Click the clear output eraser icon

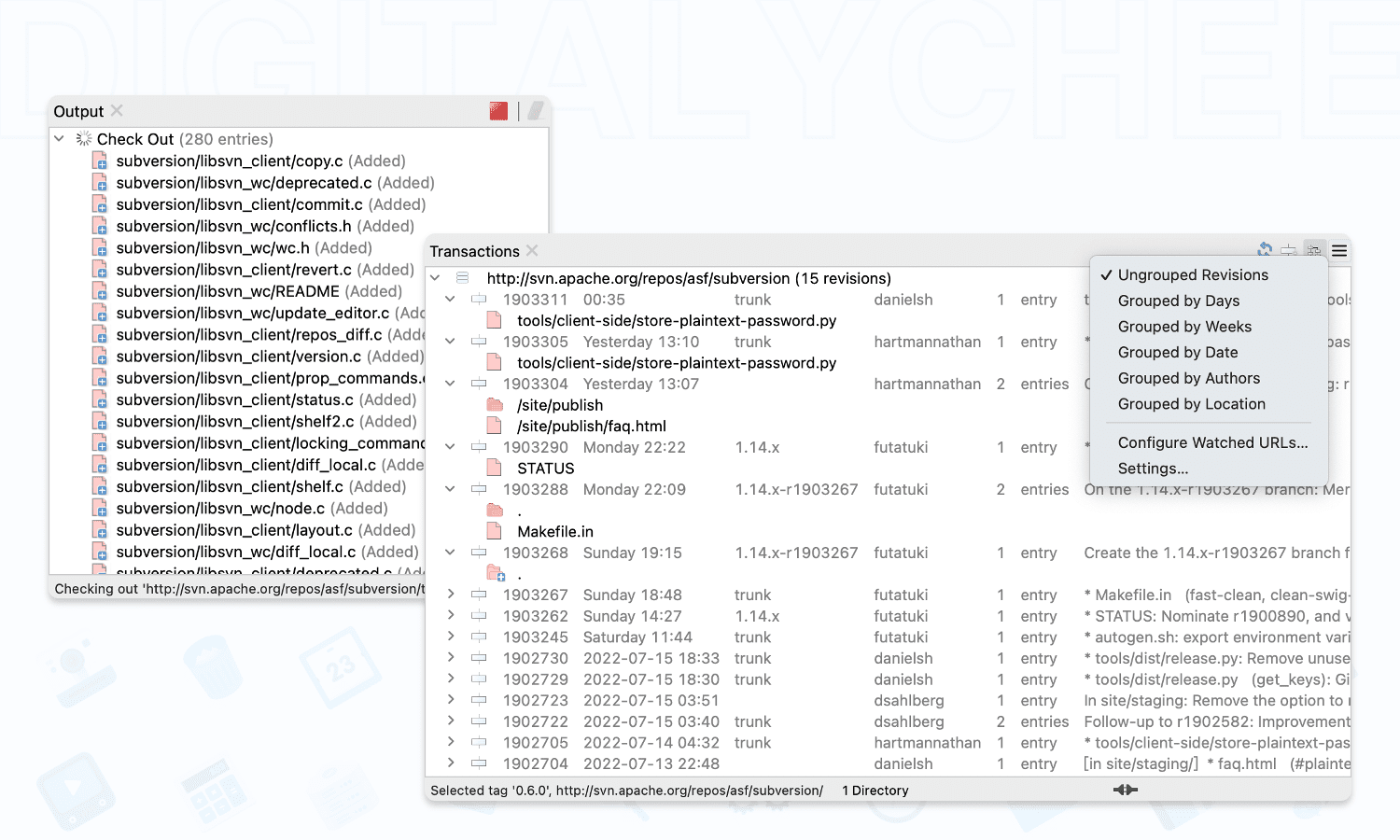coord(536,111)
